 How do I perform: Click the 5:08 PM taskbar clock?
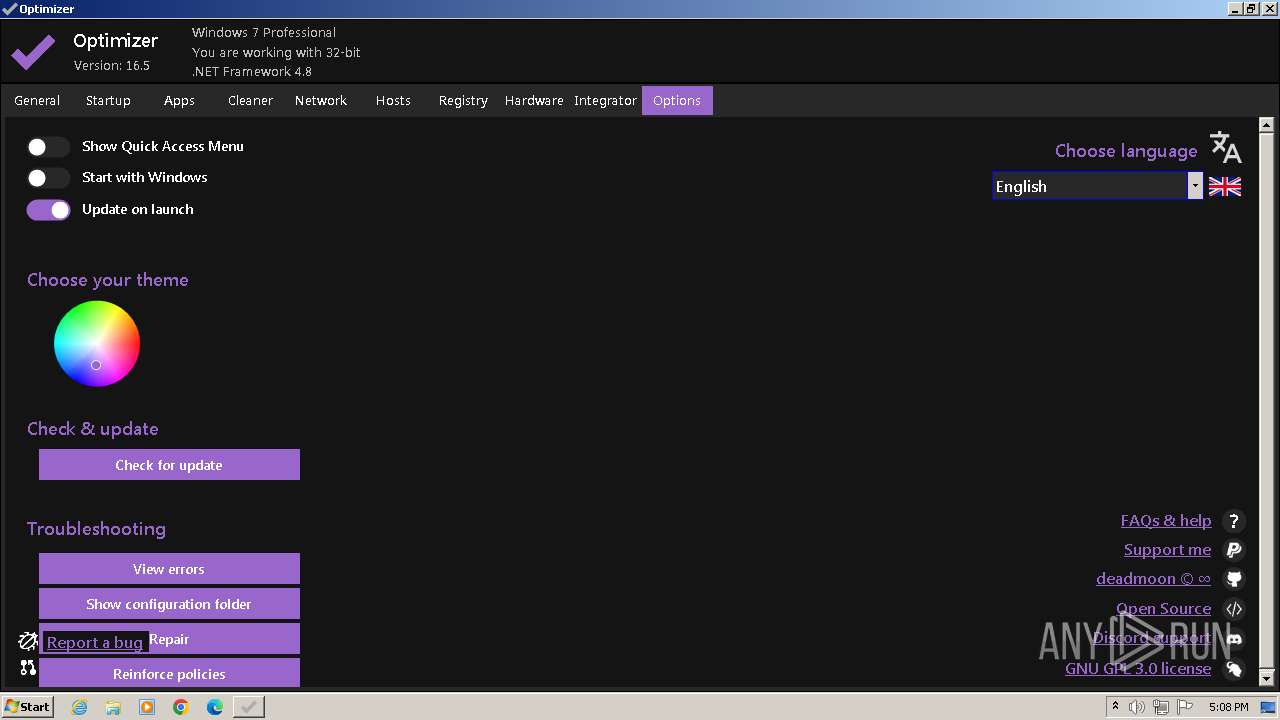(1228, 707)
